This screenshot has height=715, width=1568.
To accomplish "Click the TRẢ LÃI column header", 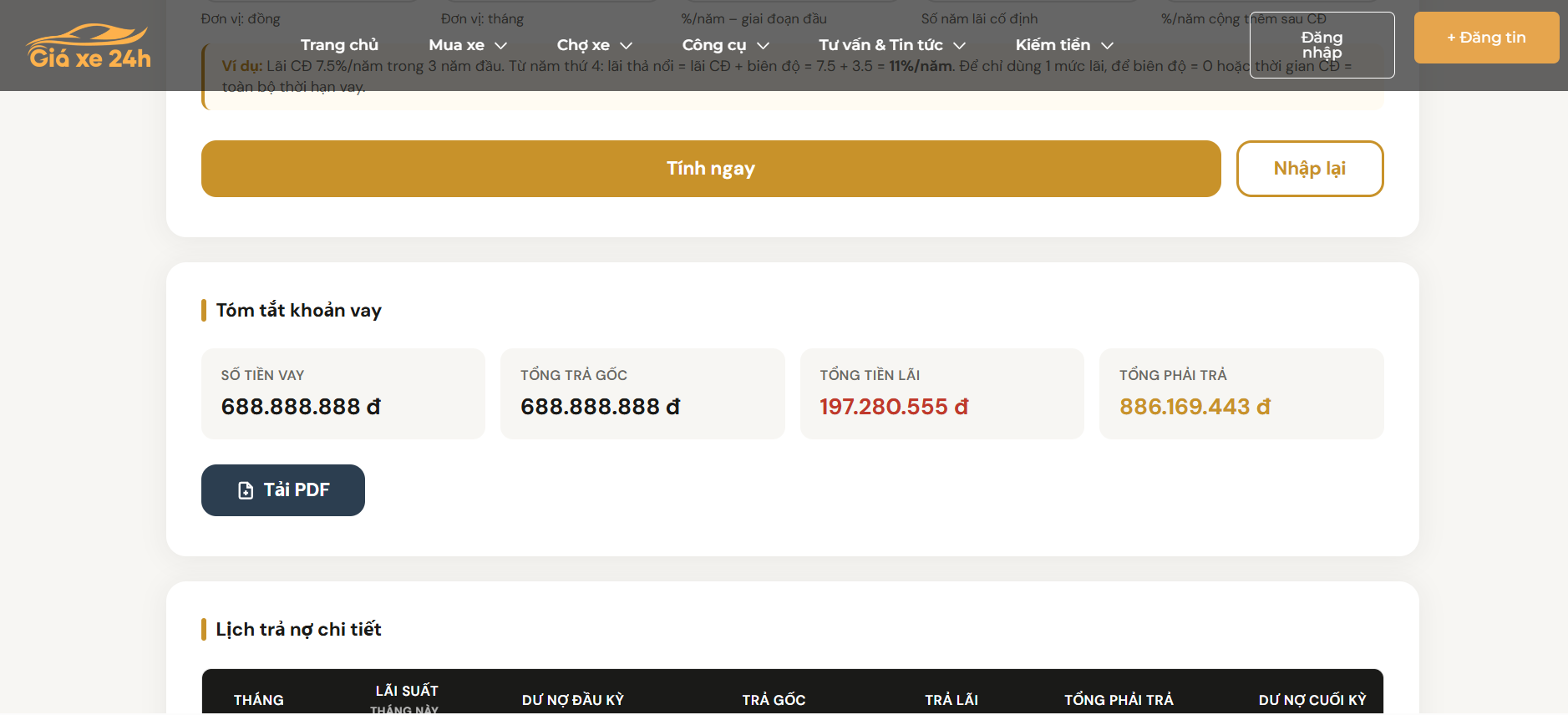I will tap(951, 700).
